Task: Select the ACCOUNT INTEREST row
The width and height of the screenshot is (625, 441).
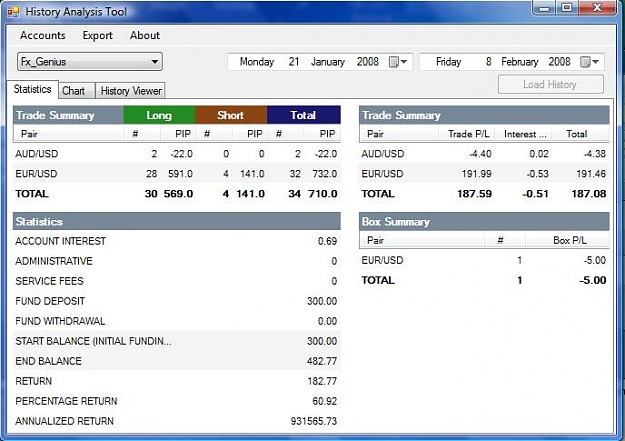Action: point(177,241)
